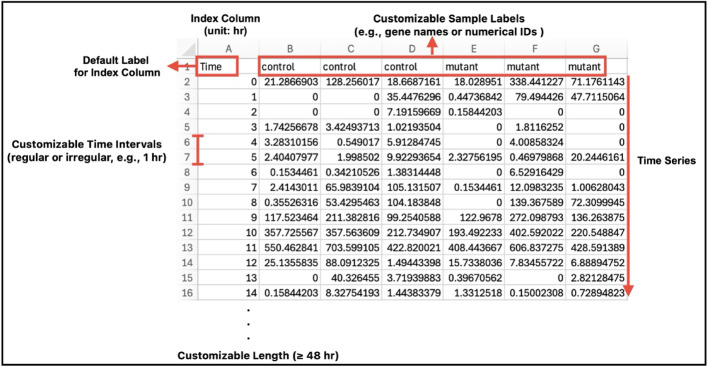Select cell with value 117.523464
The image size is (708, 367).
(x=289, y=217)
